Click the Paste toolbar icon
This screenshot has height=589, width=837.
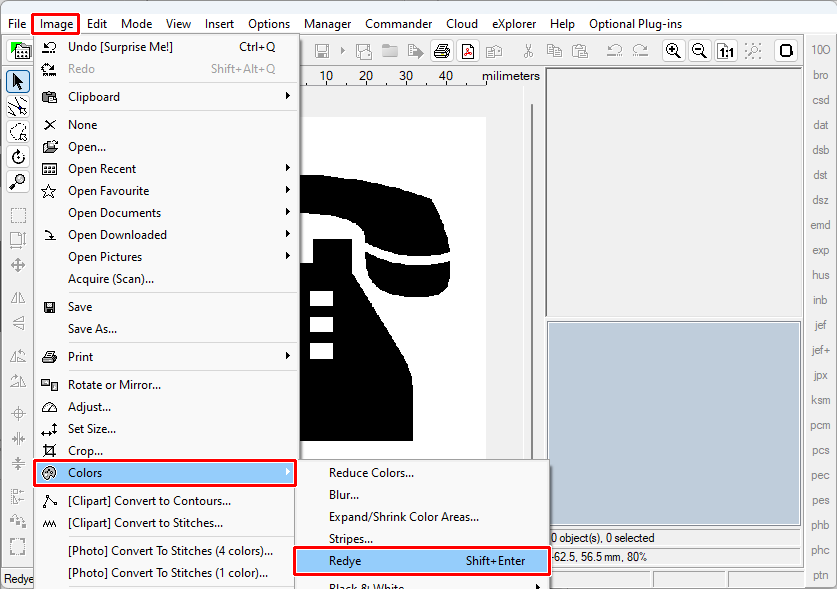[580, 51]
